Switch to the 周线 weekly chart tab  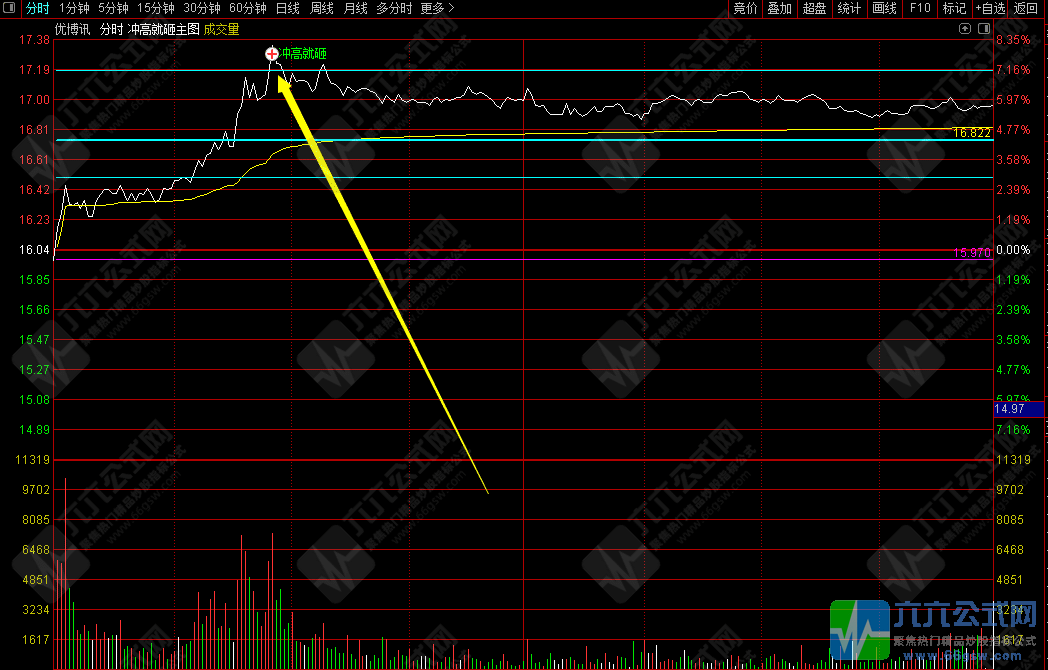[x=320, y=9]
